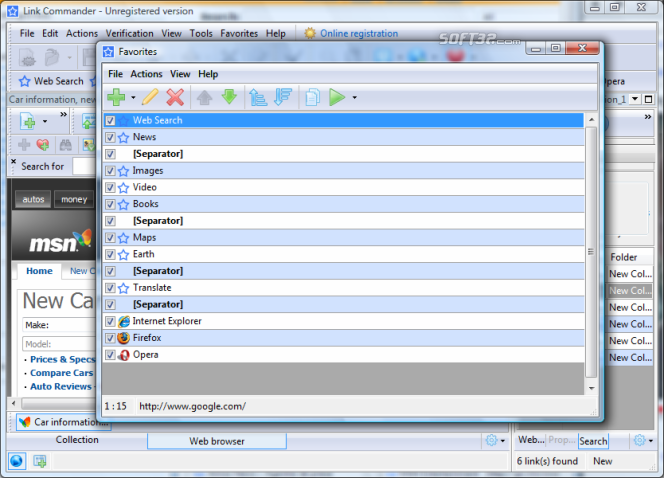Click the Internet Explorer icon in the list
The image size is (664, 478).
point(124,321)
